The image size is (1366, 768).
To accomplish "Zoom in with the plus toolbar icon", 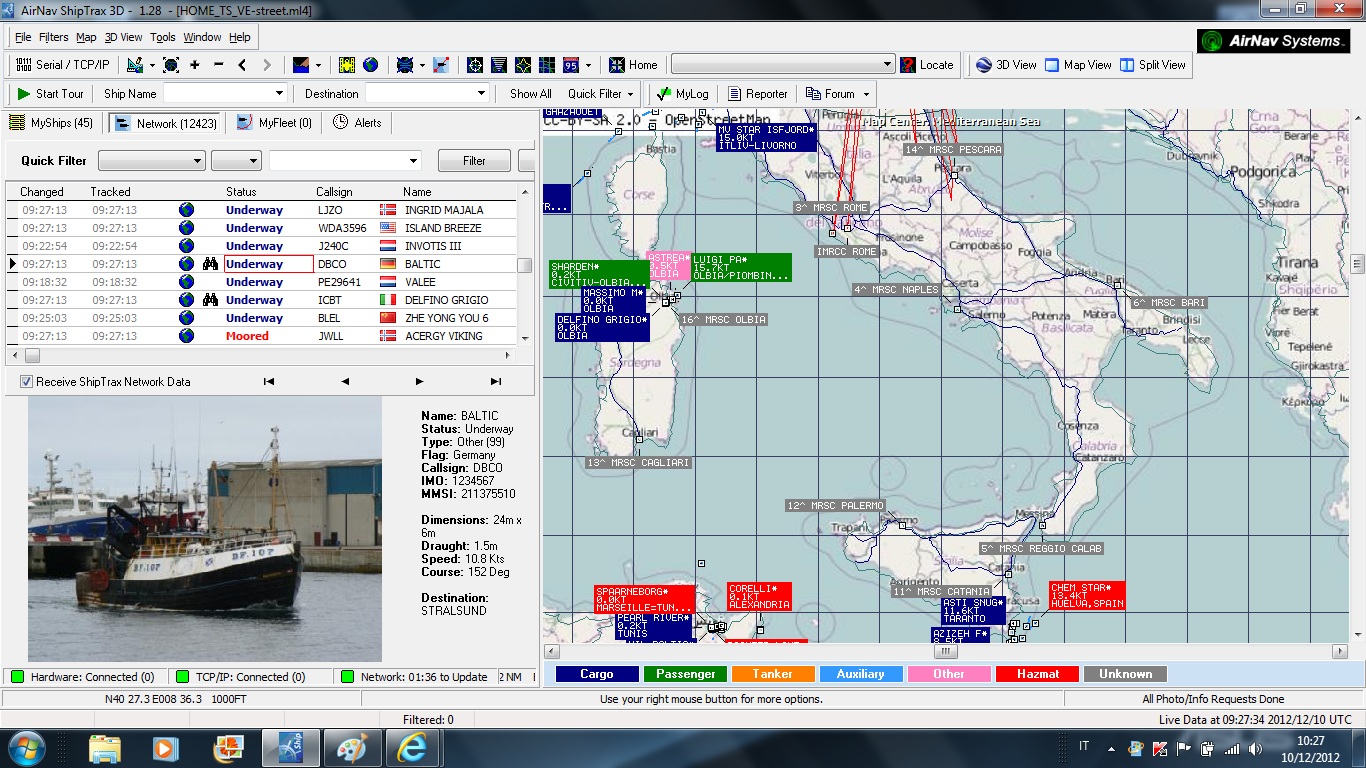I will (194, 65).
